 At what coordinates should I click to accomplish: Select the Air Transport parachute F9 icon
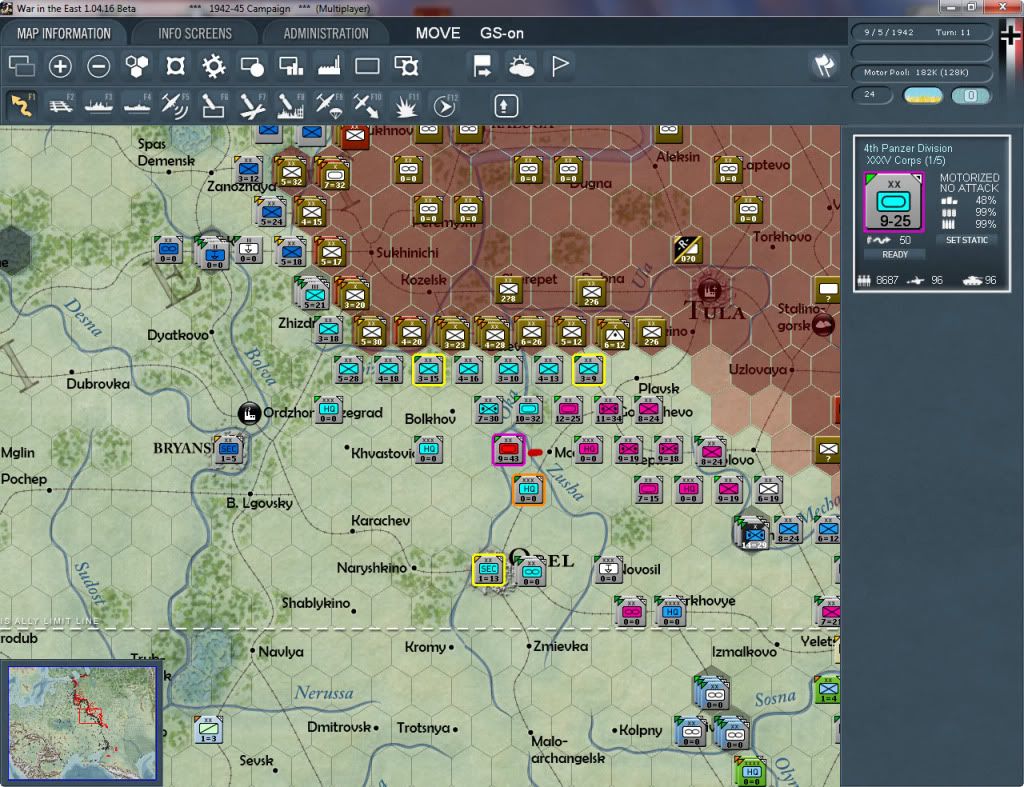tap(328, 105)
